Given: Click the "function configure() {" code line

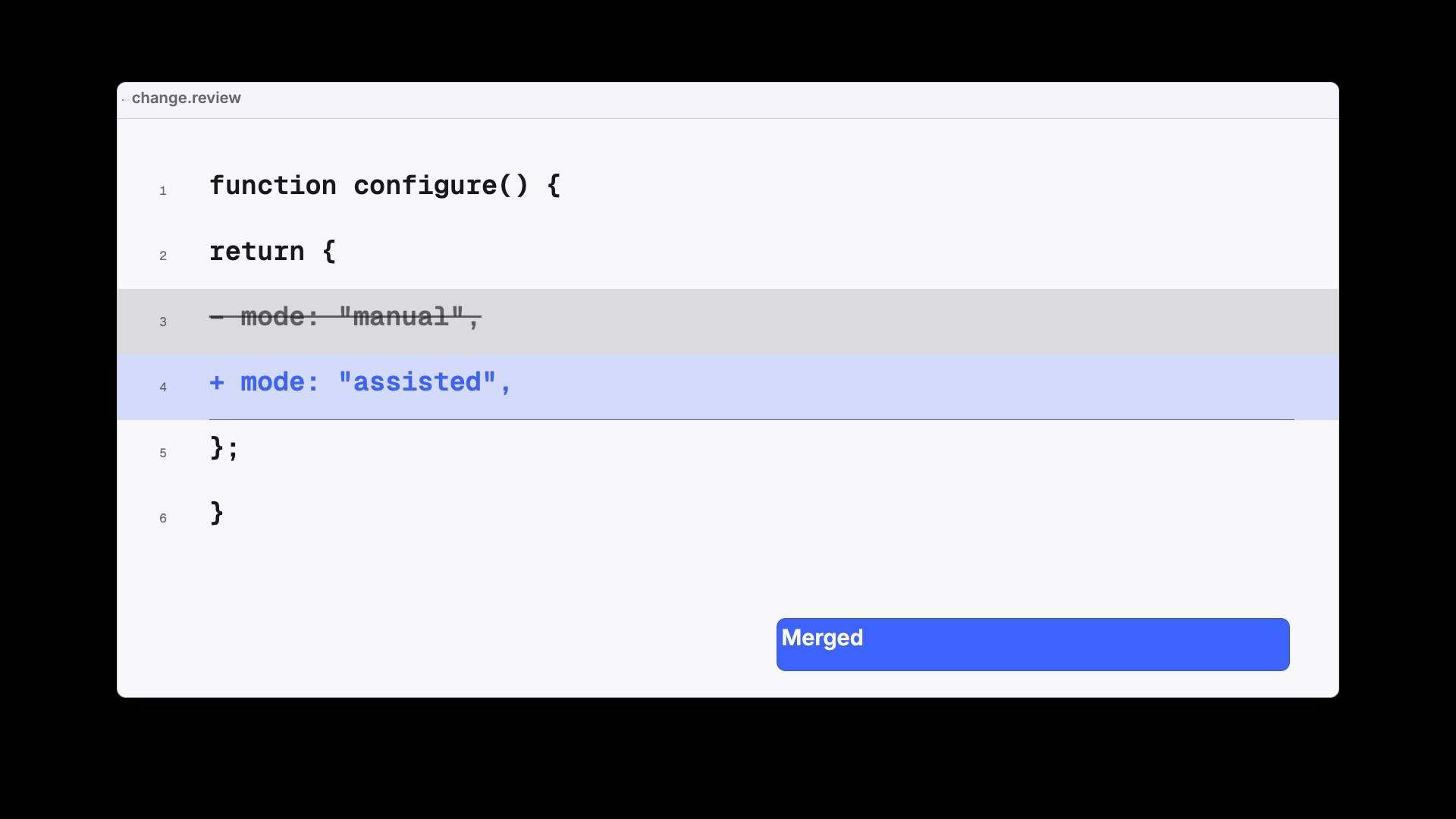Looking at the screenshot, I should coord(385,186).
